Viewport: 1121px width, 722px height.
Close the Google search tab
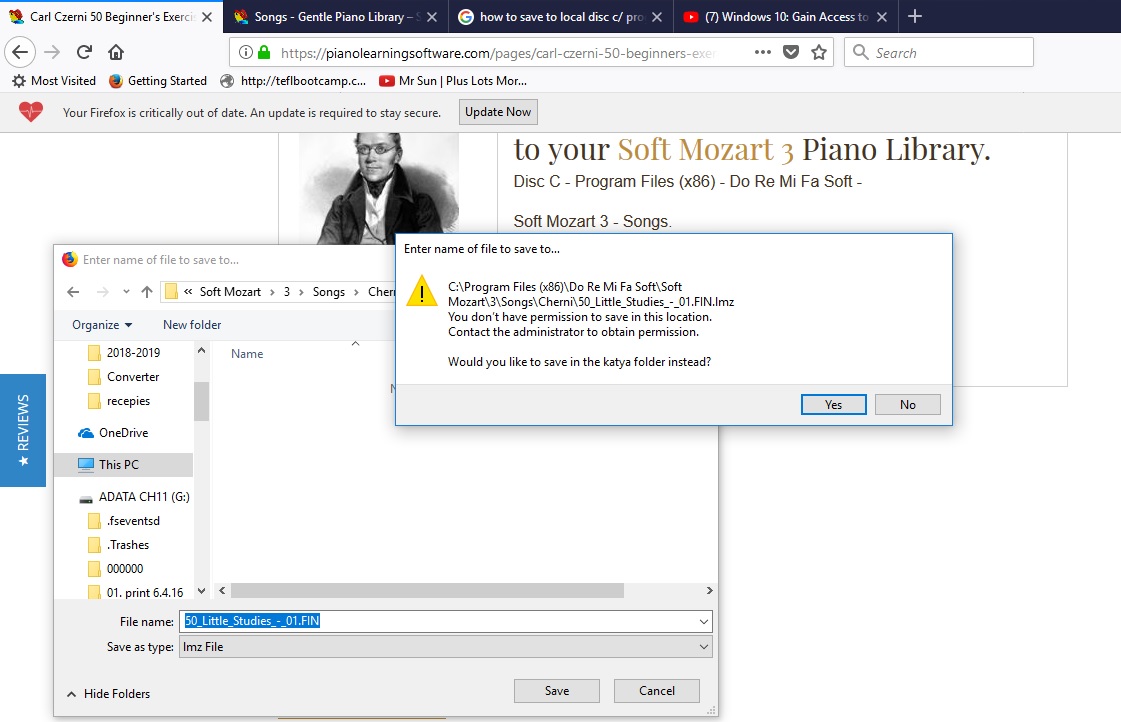657,17
